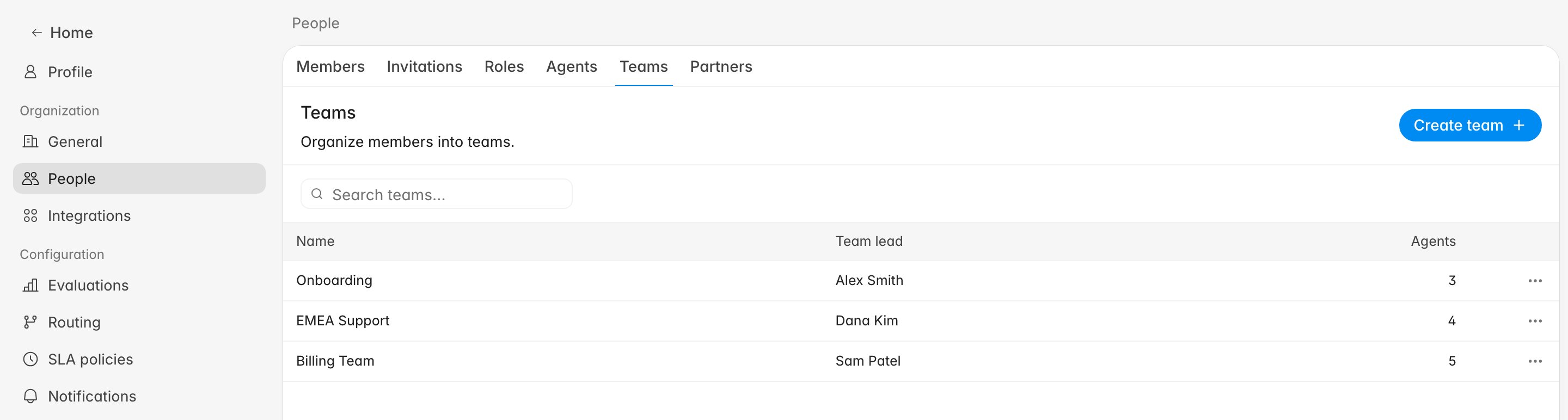Viewport: 1568px width, 420px height.
Task: Click the Agents column header
Action: coord(1433,242)
